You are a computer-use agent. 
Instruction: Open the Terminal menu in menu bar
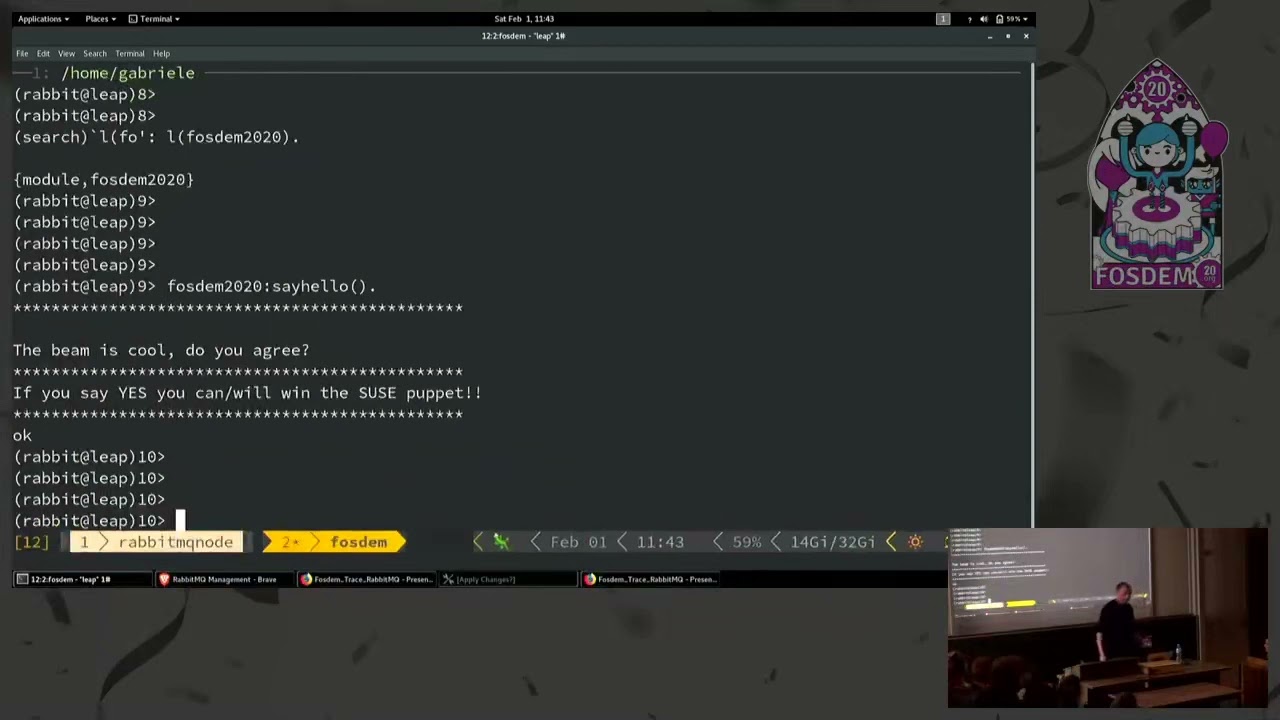coord(129,53)
